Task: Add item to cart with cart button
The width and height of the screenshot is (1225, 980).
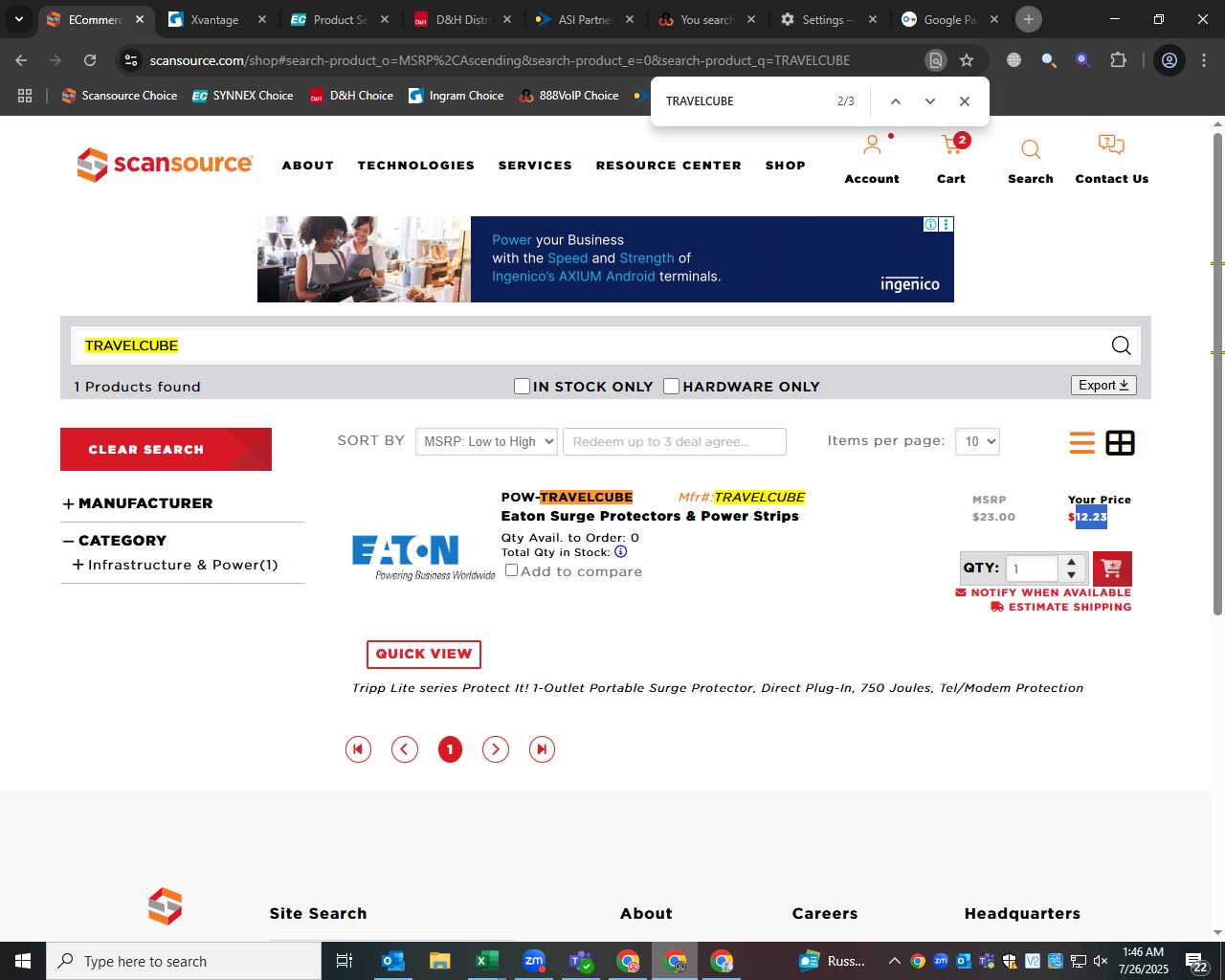Action: point(1112,568)
